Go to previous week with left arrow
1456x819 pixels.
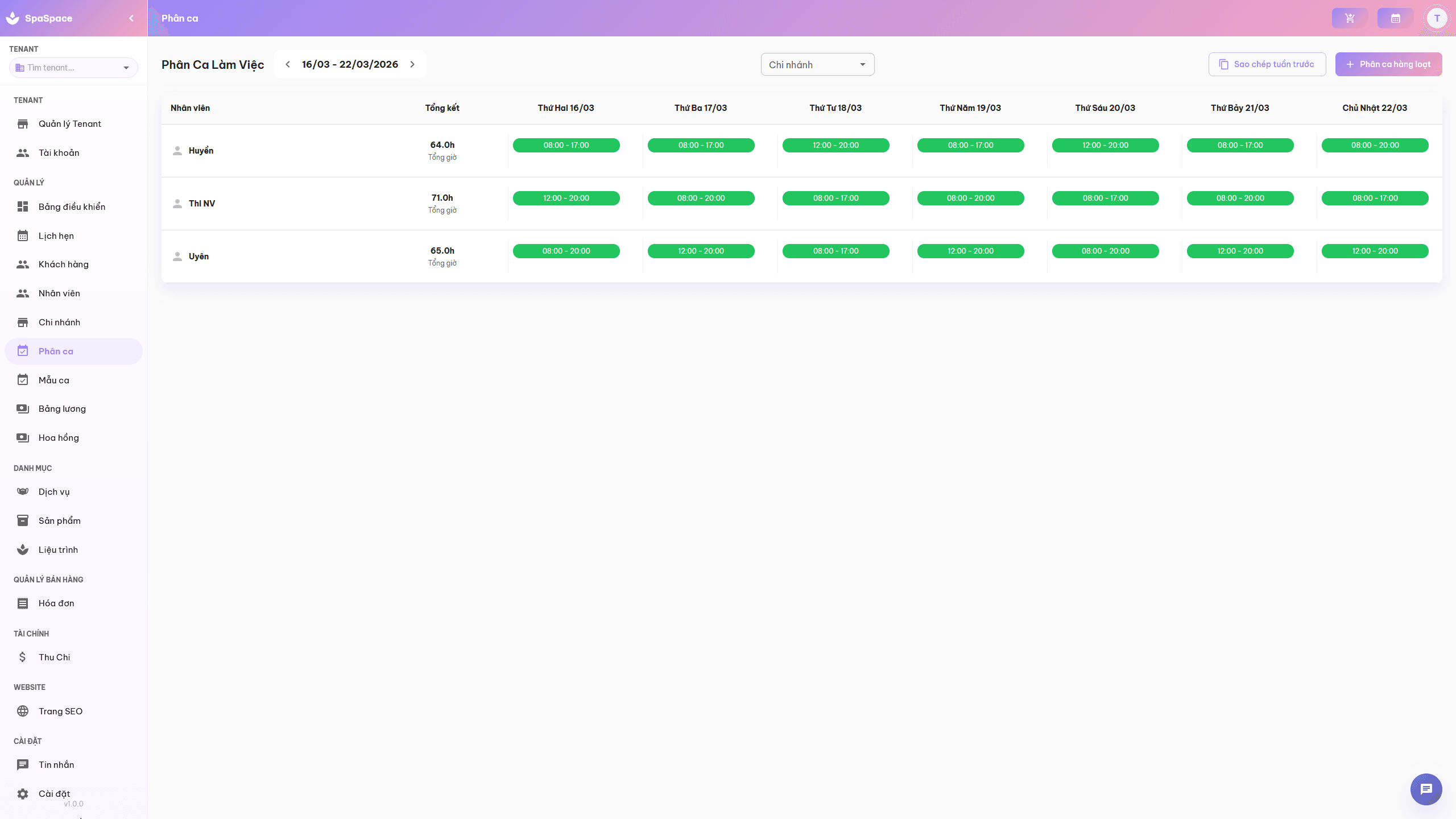pos(288,64)
